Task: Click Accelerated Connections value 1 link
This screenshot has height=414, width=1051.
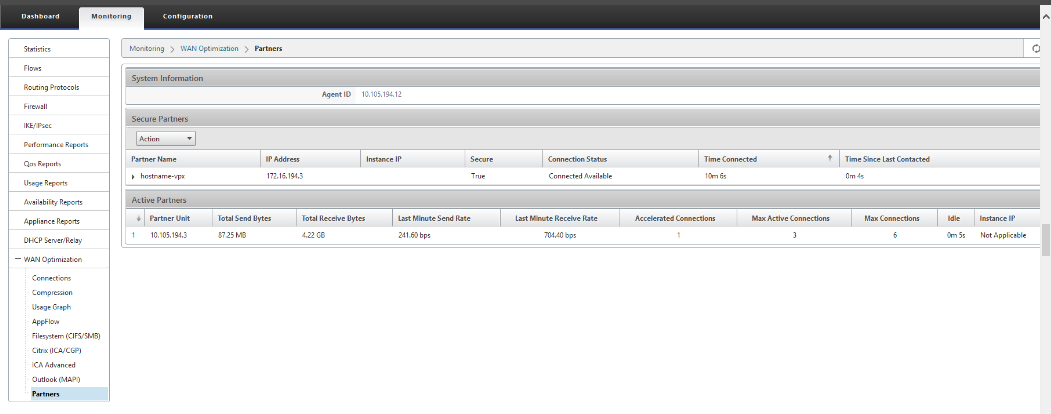Action: click(x=678, y=235)
